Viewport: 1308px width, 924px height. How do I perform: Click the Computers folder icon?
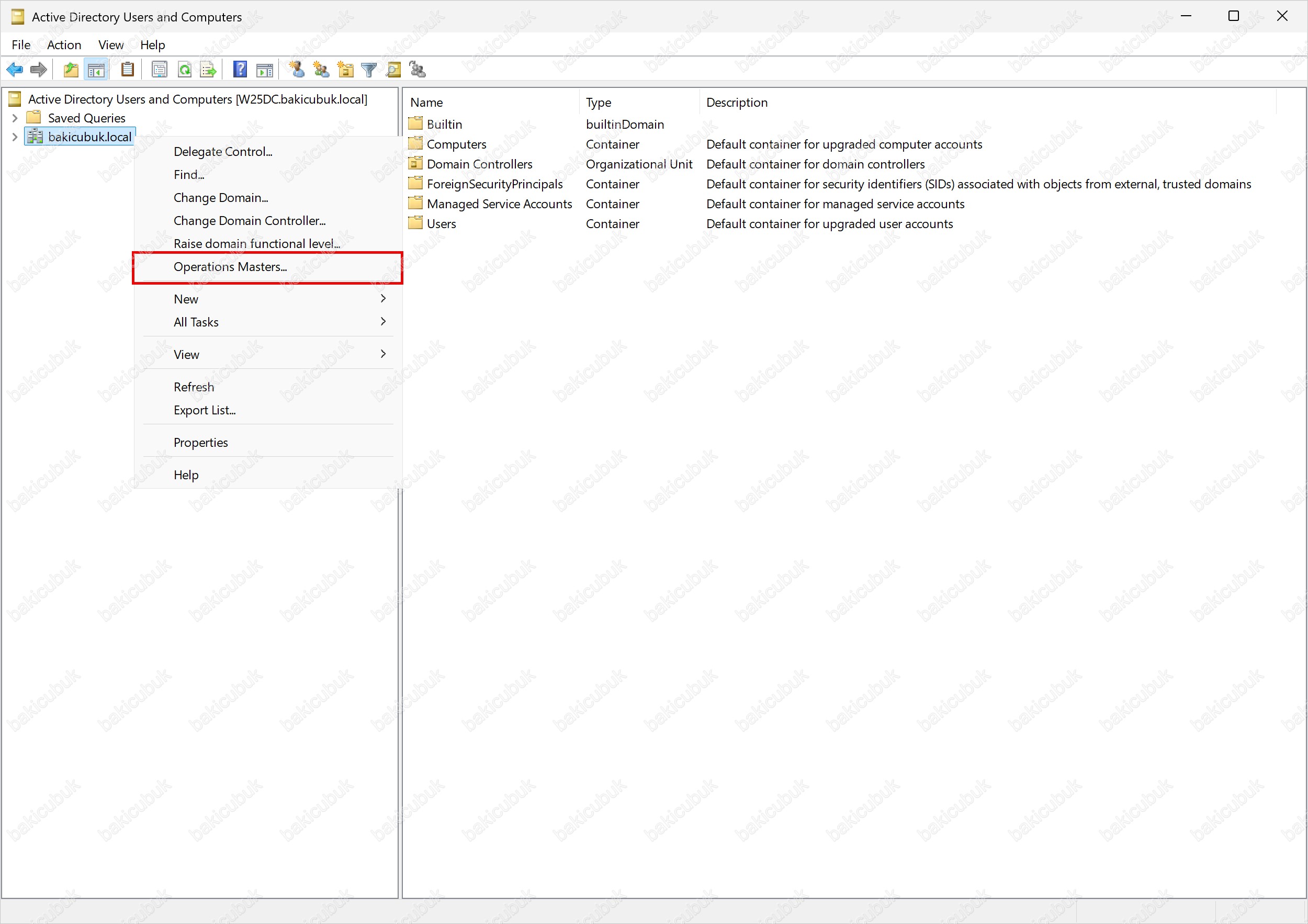416,143
